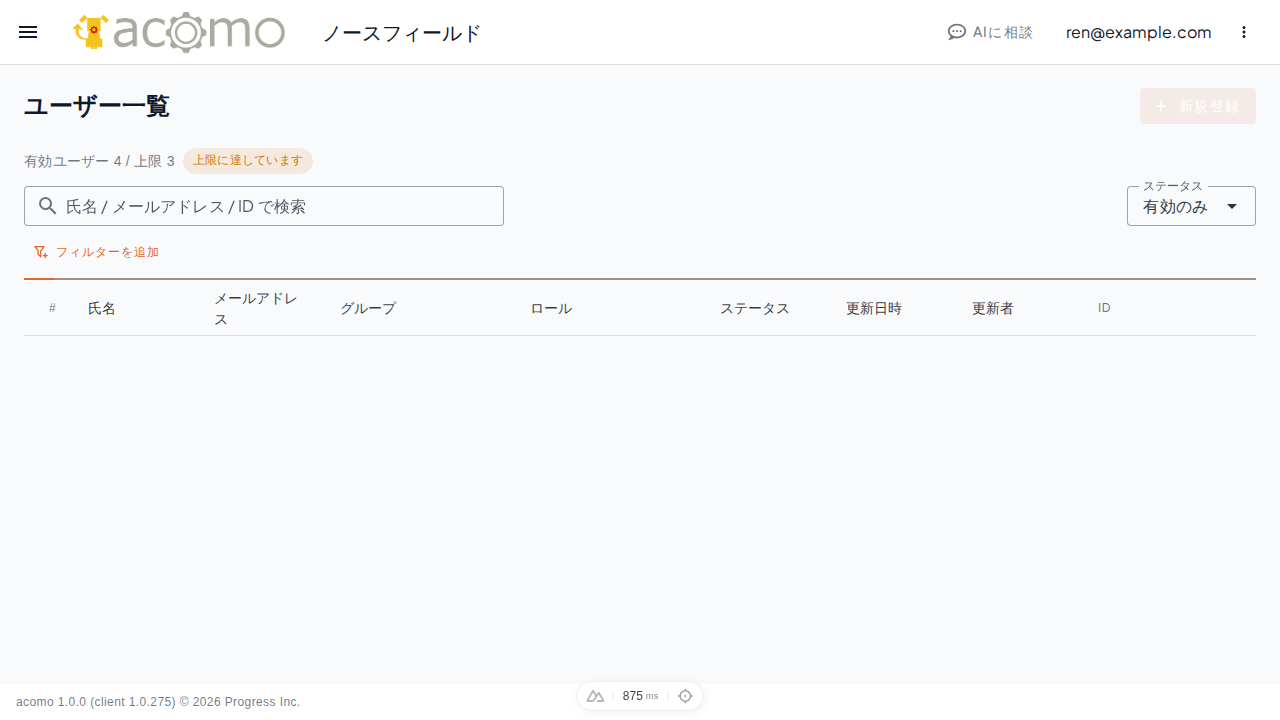Click the ren@example.com account label
Screen dimensions: 1280x720
click(1138, 32)
